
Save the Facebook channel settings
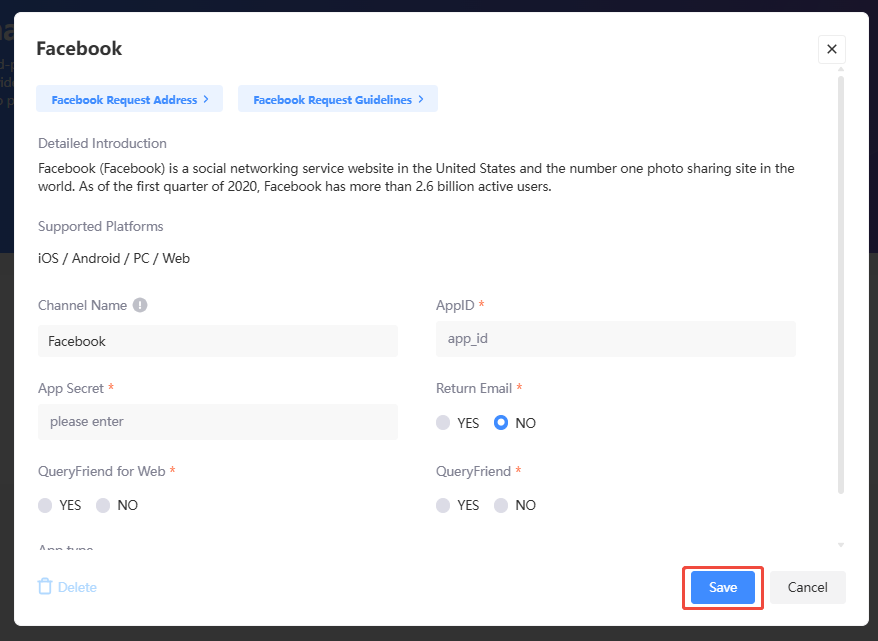click(x=722, y=587)
